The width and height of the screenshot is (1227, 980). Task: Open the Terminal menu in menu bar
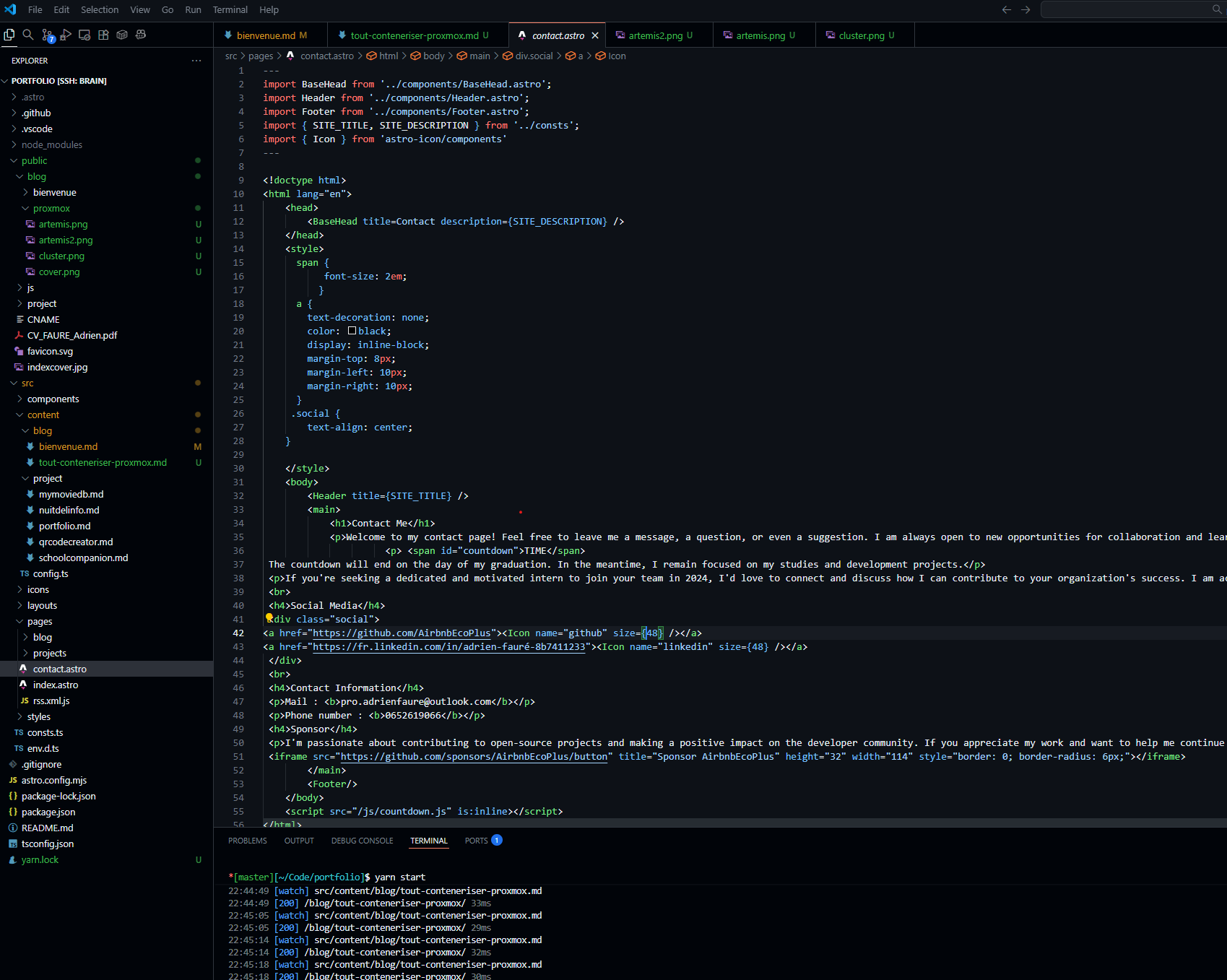click(x=230, y=9)
